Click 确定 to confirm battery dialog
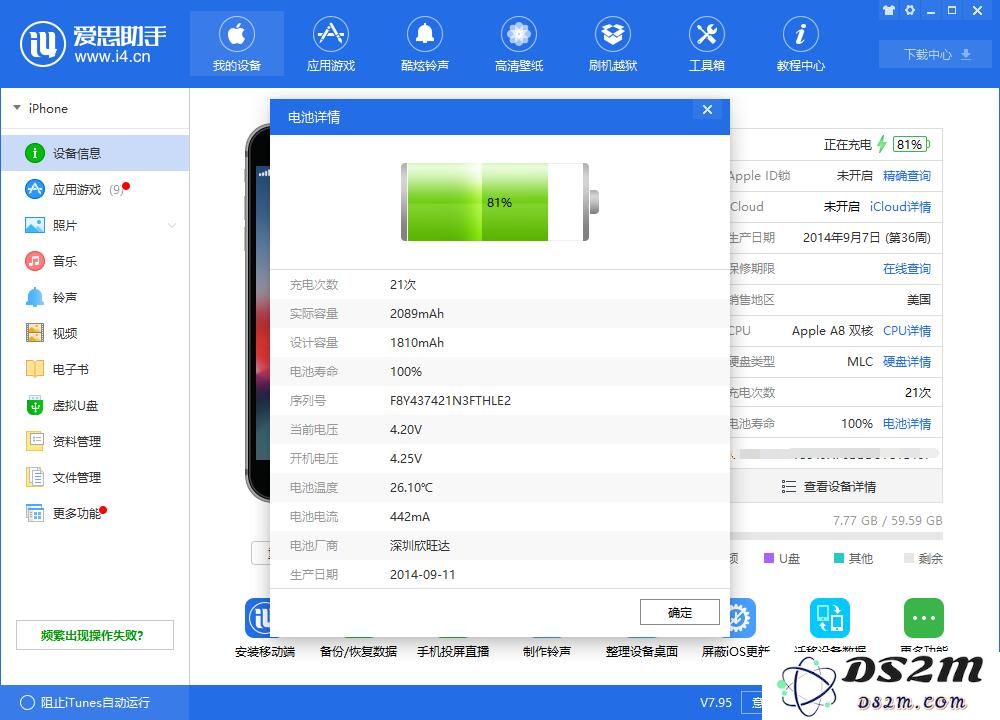This screenshot has width=1000, height=720. click(679, 612)
